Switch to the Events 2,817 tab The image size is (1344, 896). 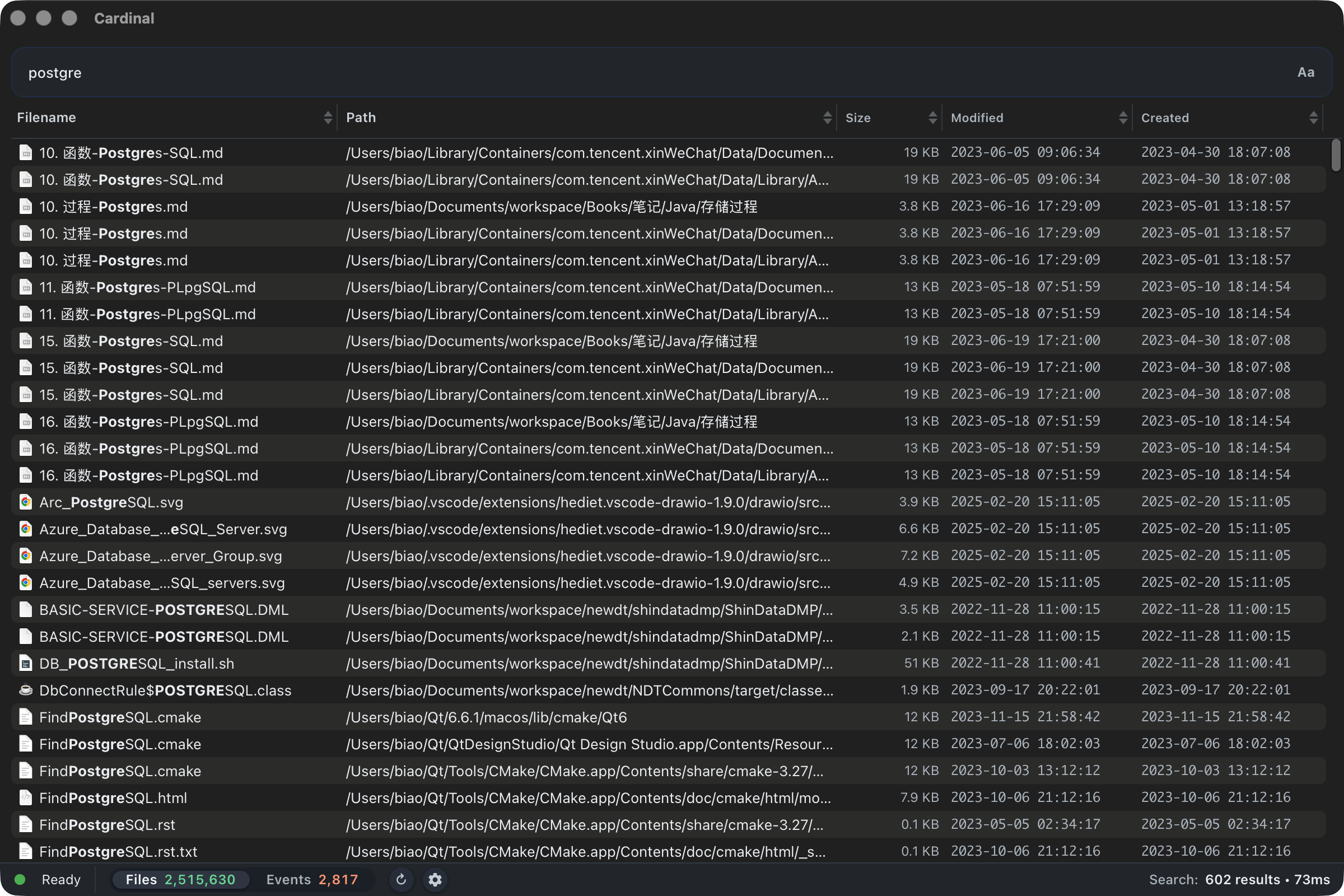tap(312, 879)
